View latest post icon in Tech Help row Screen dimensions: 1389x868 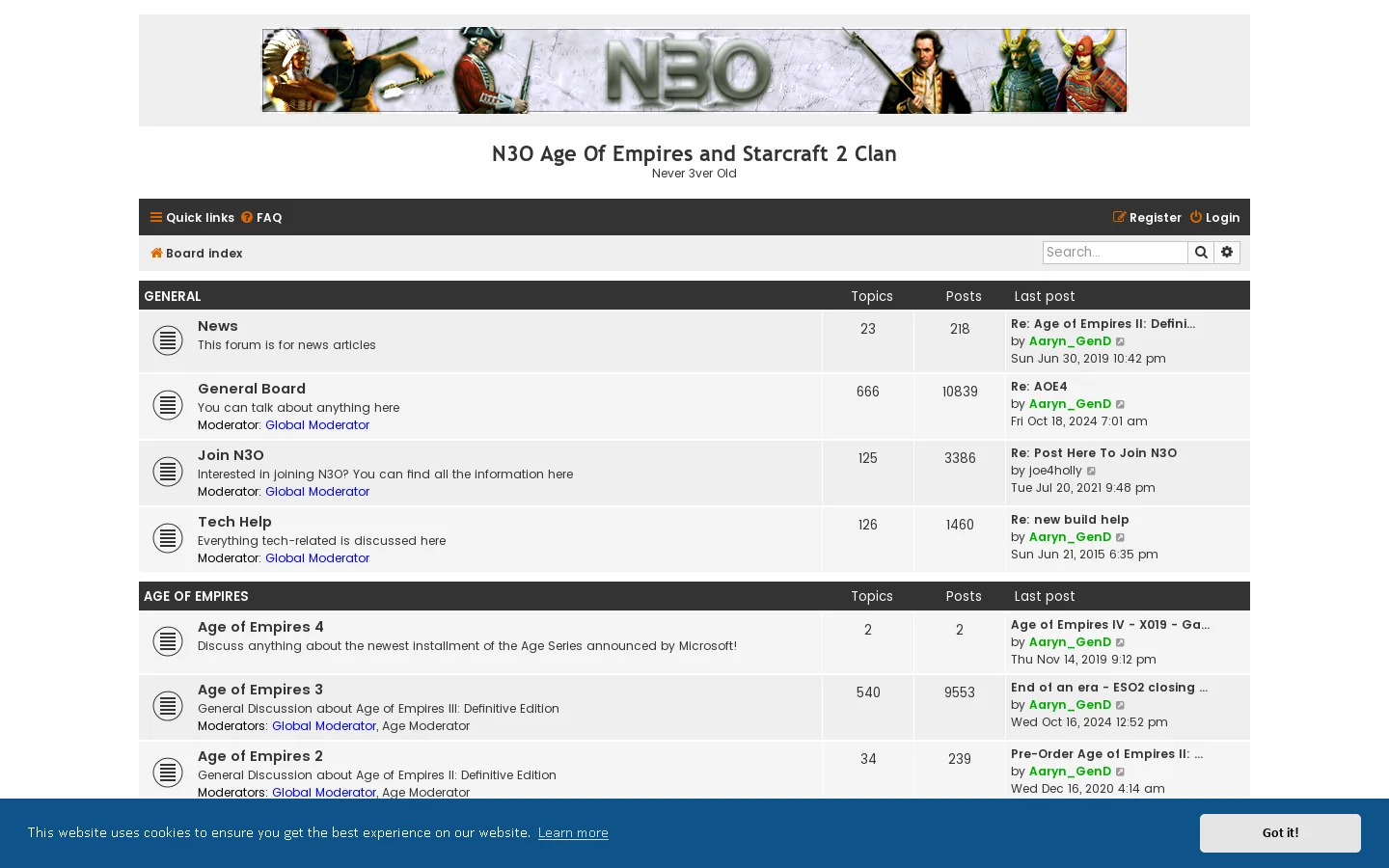1121,537
